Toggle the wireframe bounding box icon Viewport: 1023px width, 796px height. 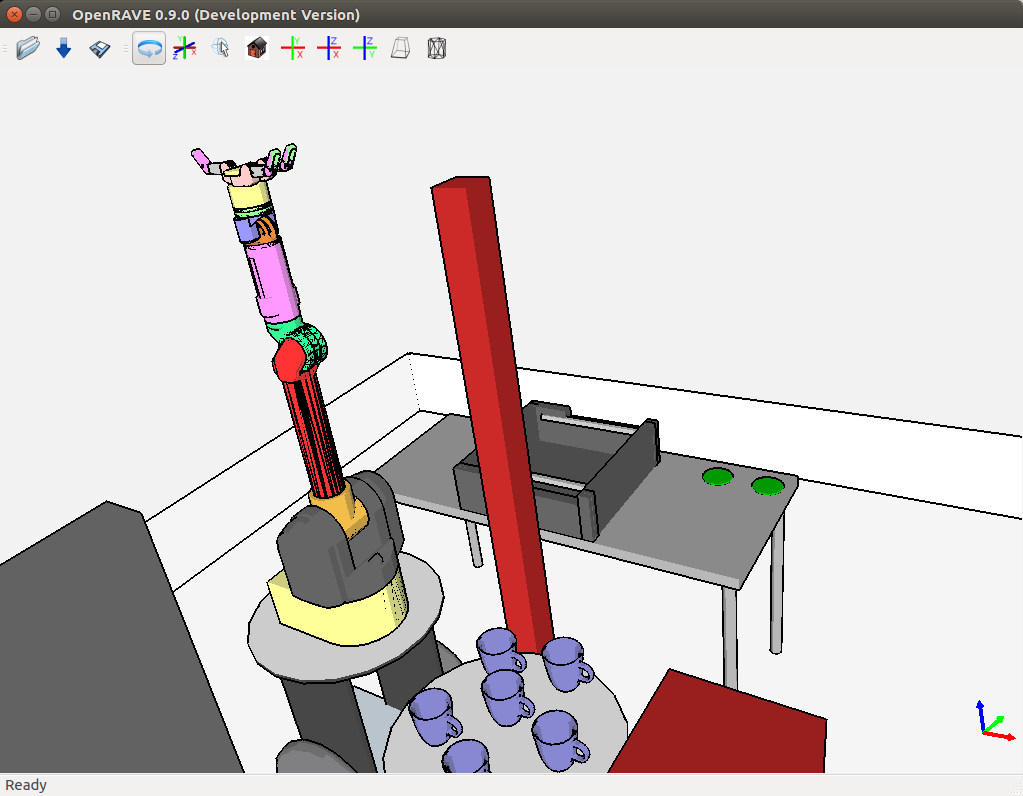point(436,48)
